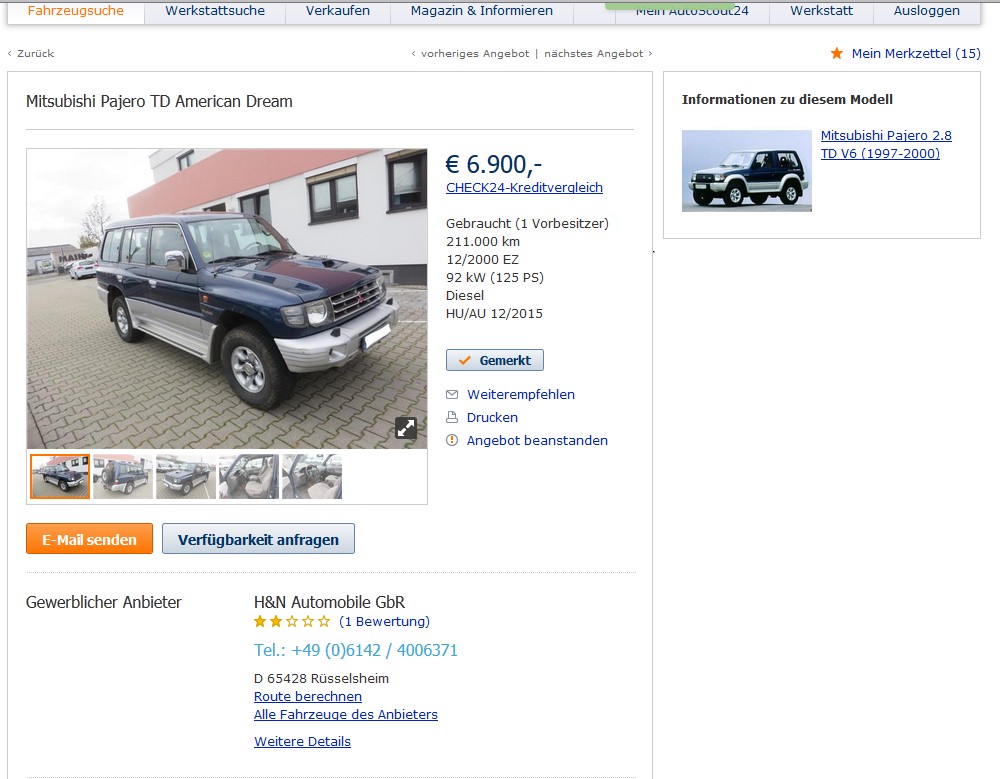Click the envelope icon for Weiterempfehlen

[452, 394]
